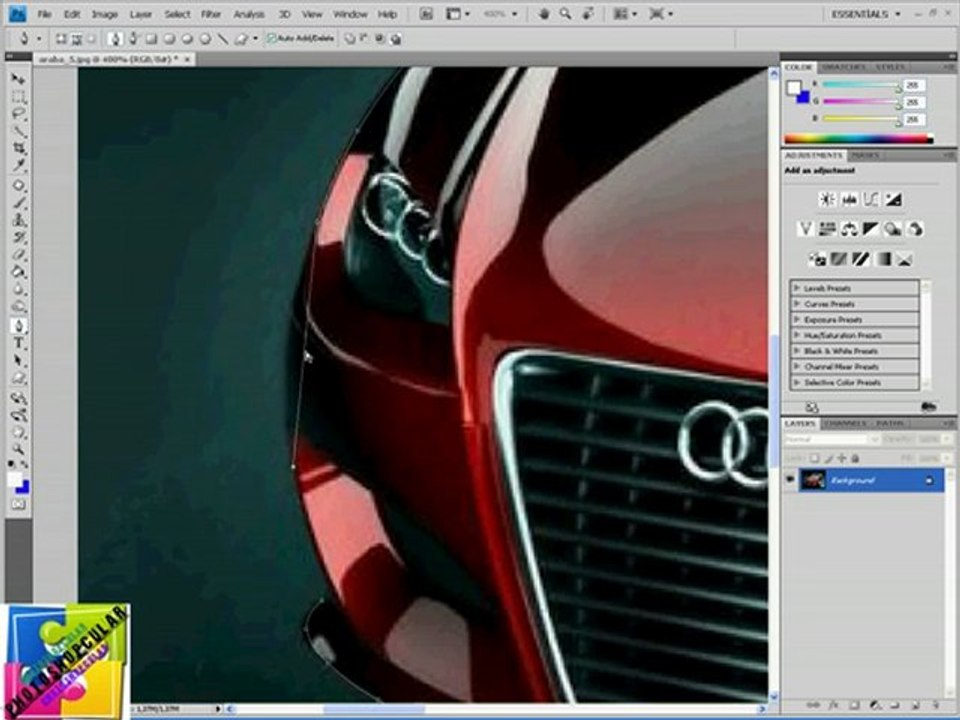Choose Paths mode in options bar
960x720 pixels.
pos(77,39)
